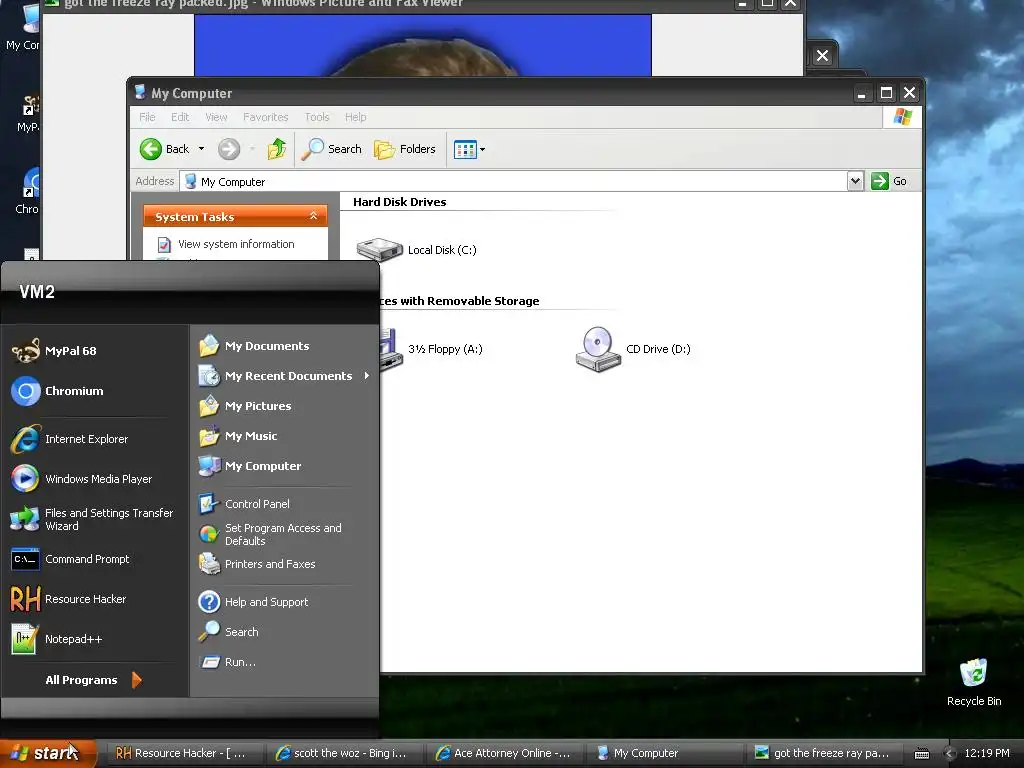Click Search in the Explorer toolbar

(332, 149)
